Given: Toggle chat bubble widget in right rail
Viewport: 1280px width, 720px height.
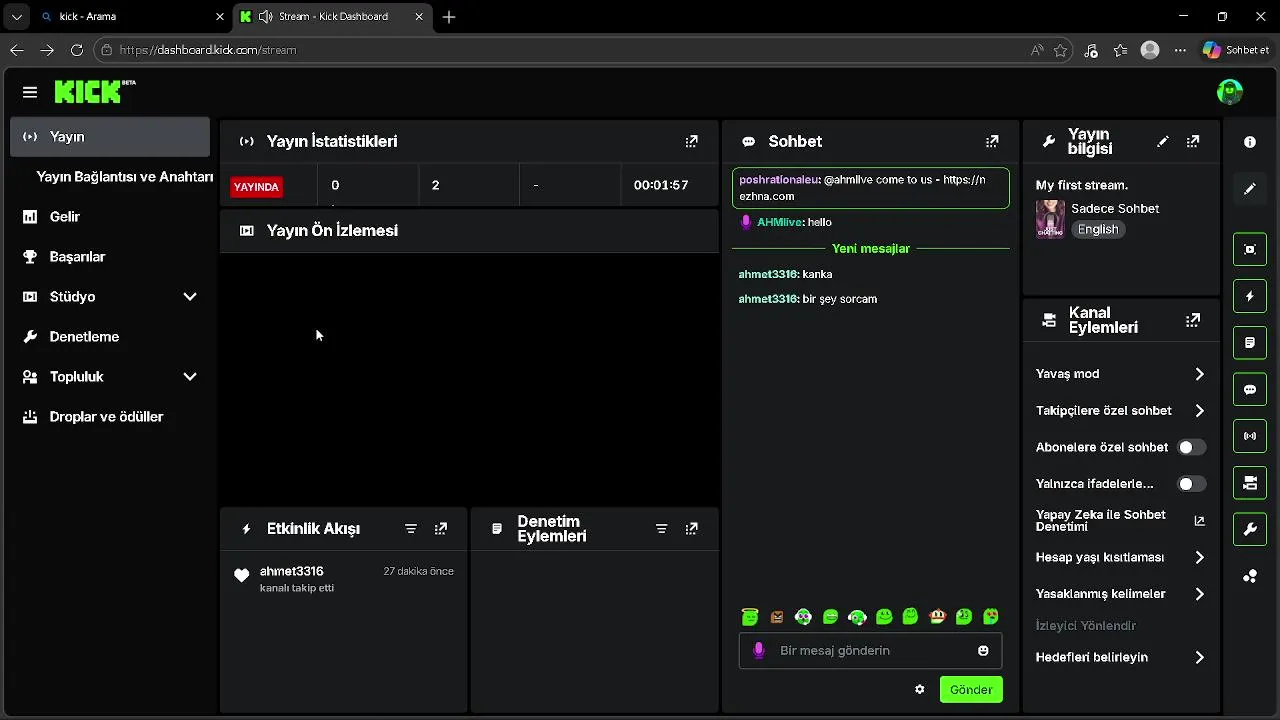Looking at the screenshot, I should click(x=1250, y=390).
